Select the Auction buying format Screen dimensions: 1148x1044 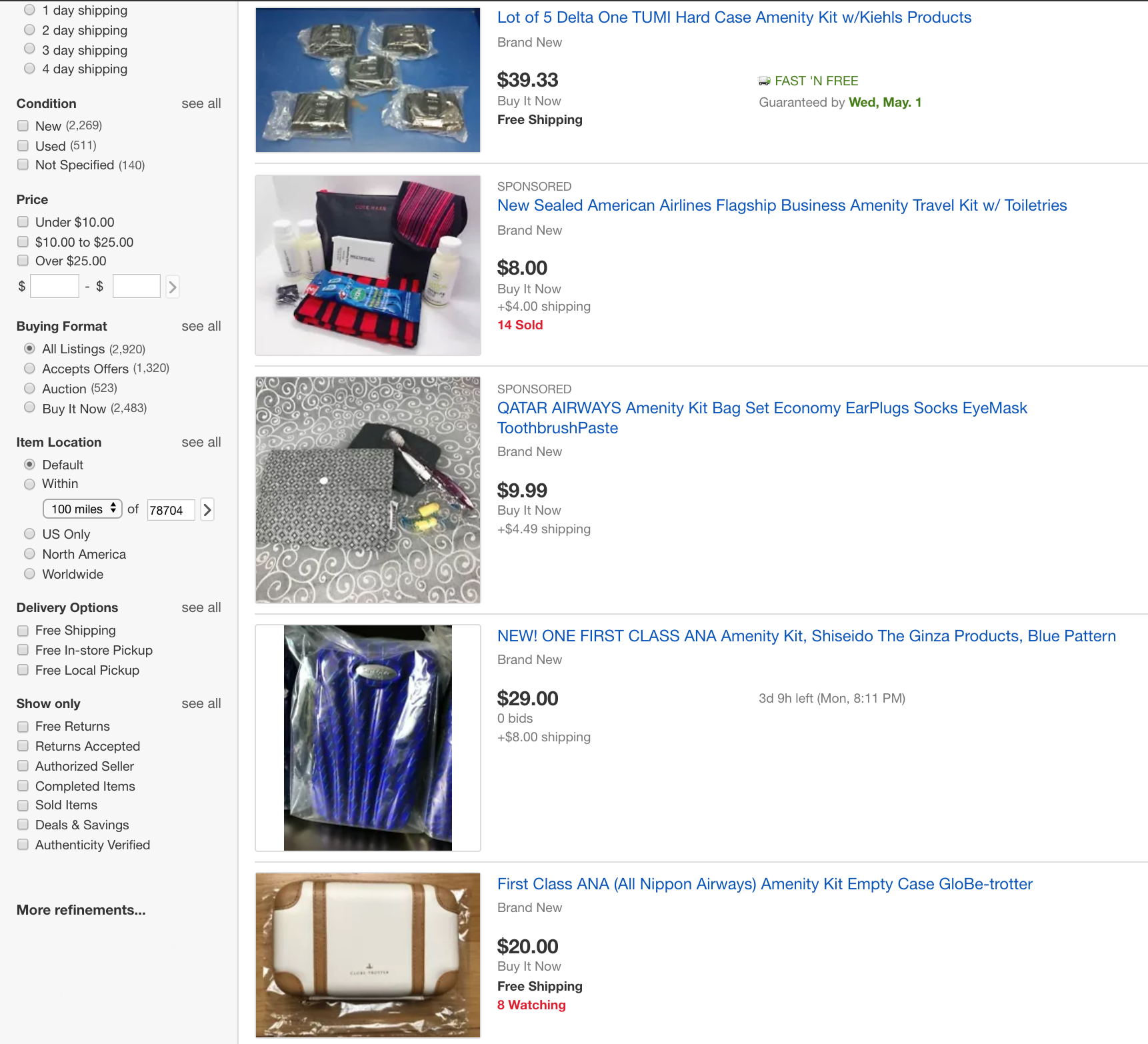(29, 388)
